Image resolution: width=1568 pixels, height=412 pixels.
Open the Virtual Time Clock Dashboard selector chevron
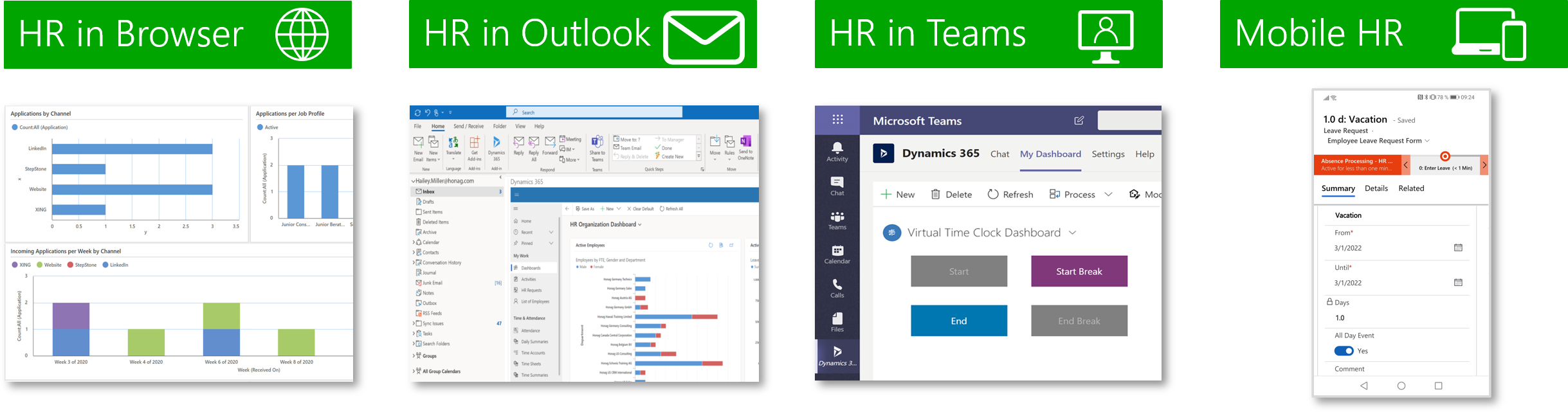[1072, 233]
